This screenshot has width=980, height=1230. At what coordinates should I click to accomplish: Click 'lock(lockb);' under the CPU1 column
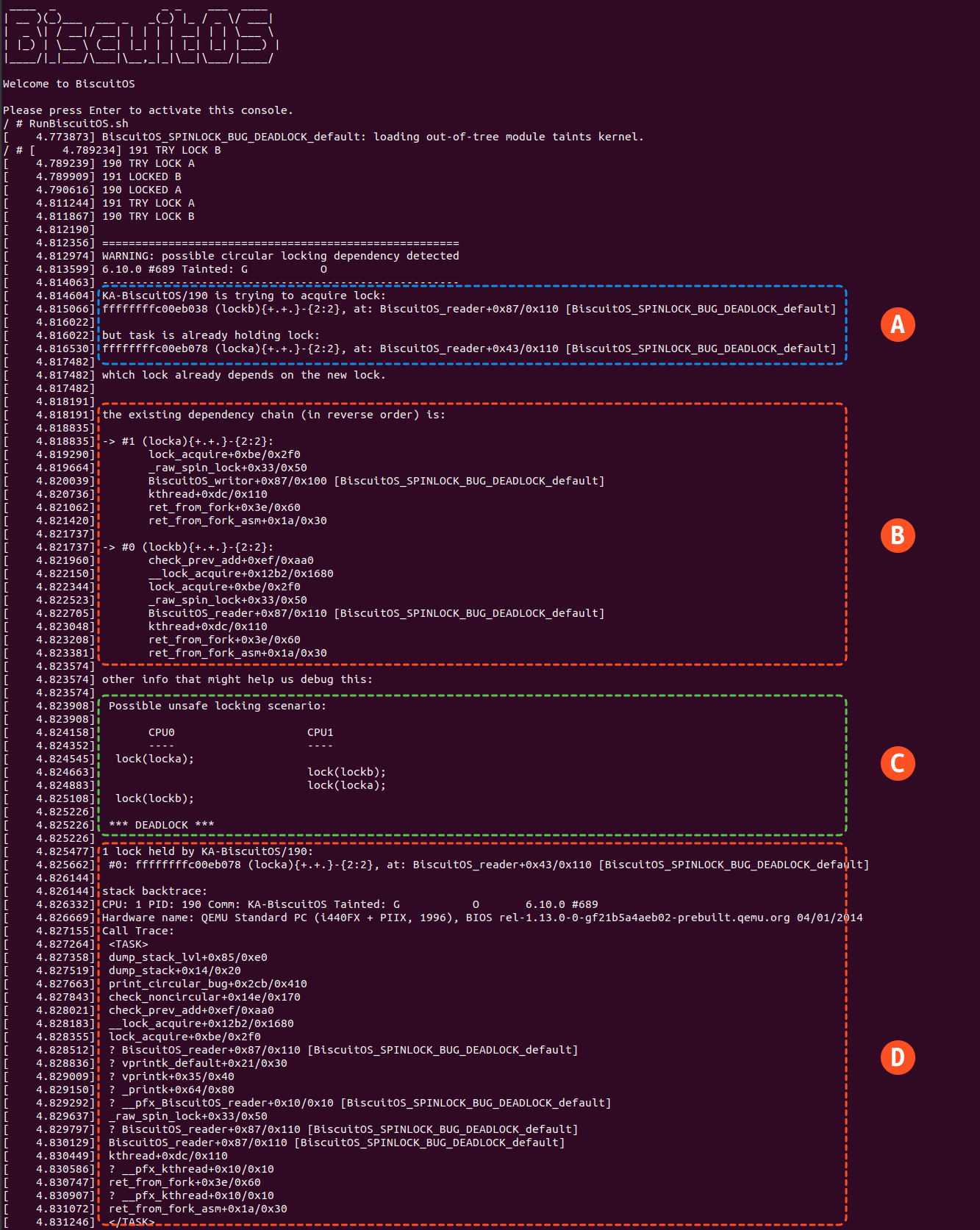point(347,772)
